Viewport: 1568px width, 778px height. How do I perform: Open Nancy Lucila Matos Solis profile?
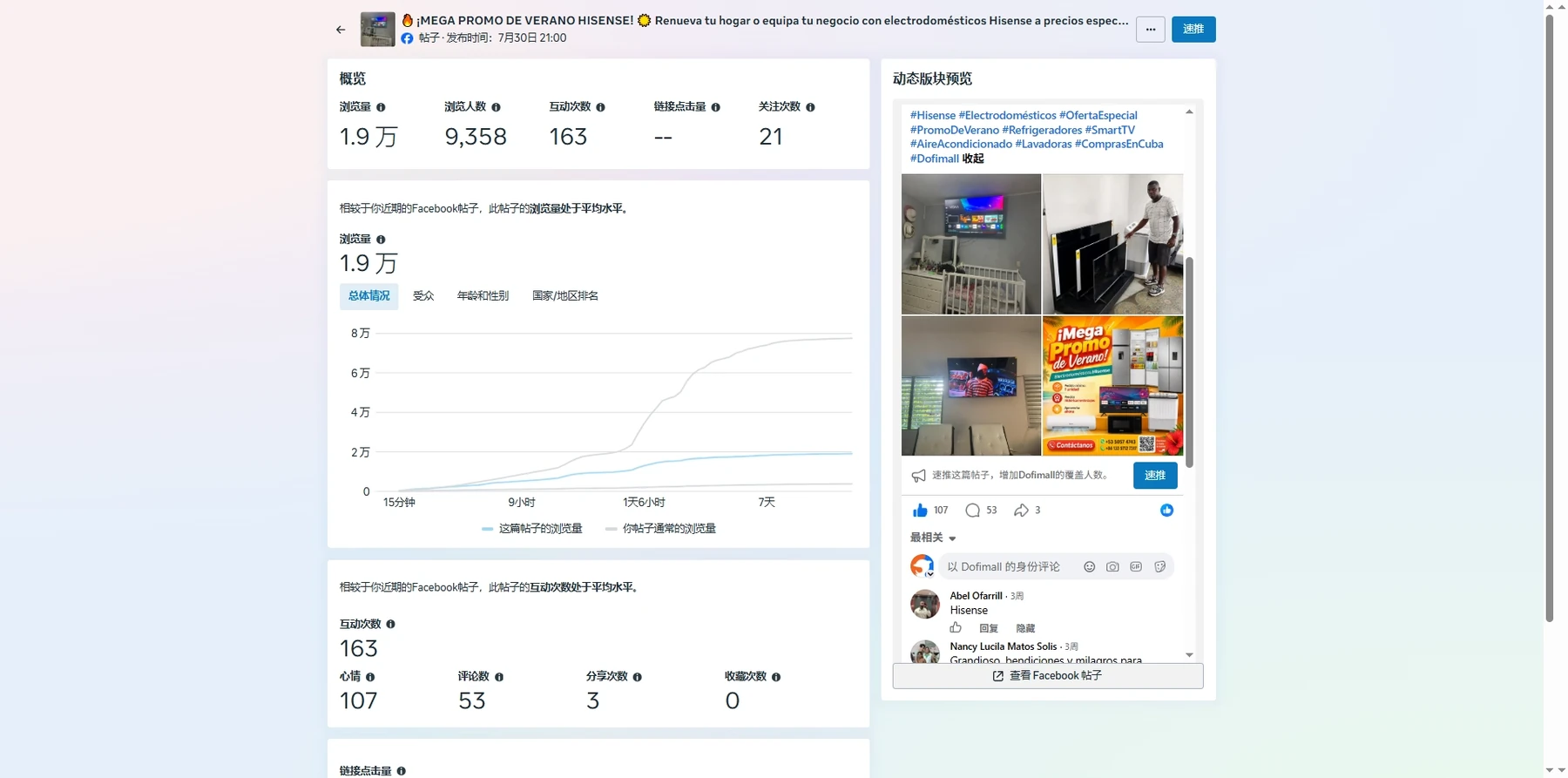(1003, 646)
